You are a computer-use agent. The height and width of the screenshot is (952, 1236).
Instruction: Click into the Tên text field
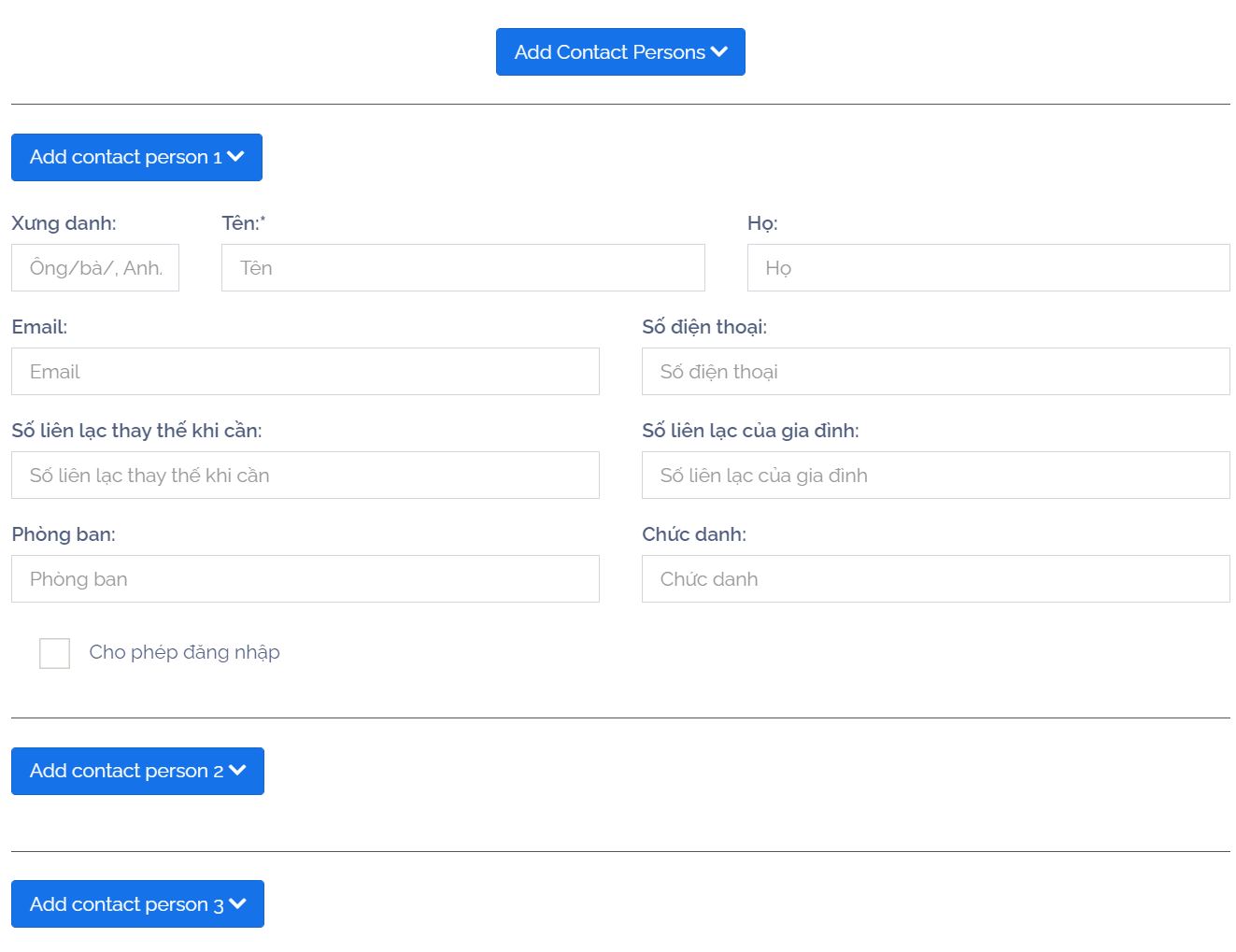(x=462, y=268)
